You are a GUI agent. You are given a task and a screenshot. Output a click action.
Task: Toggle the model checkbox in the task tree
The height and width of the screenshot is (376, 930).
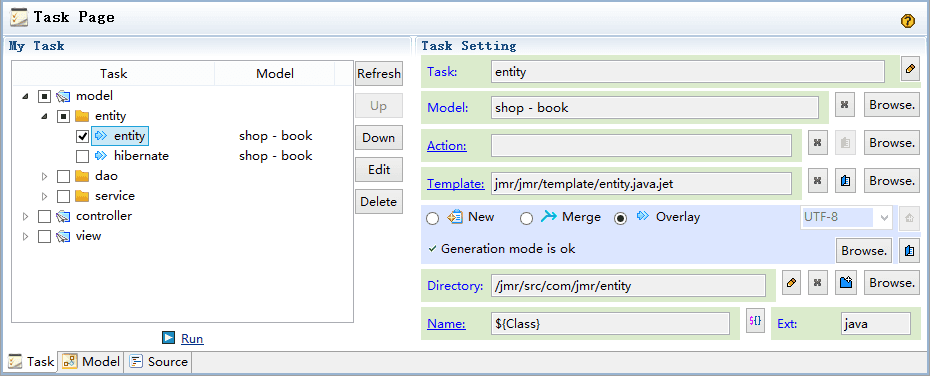tap(44, 96)
